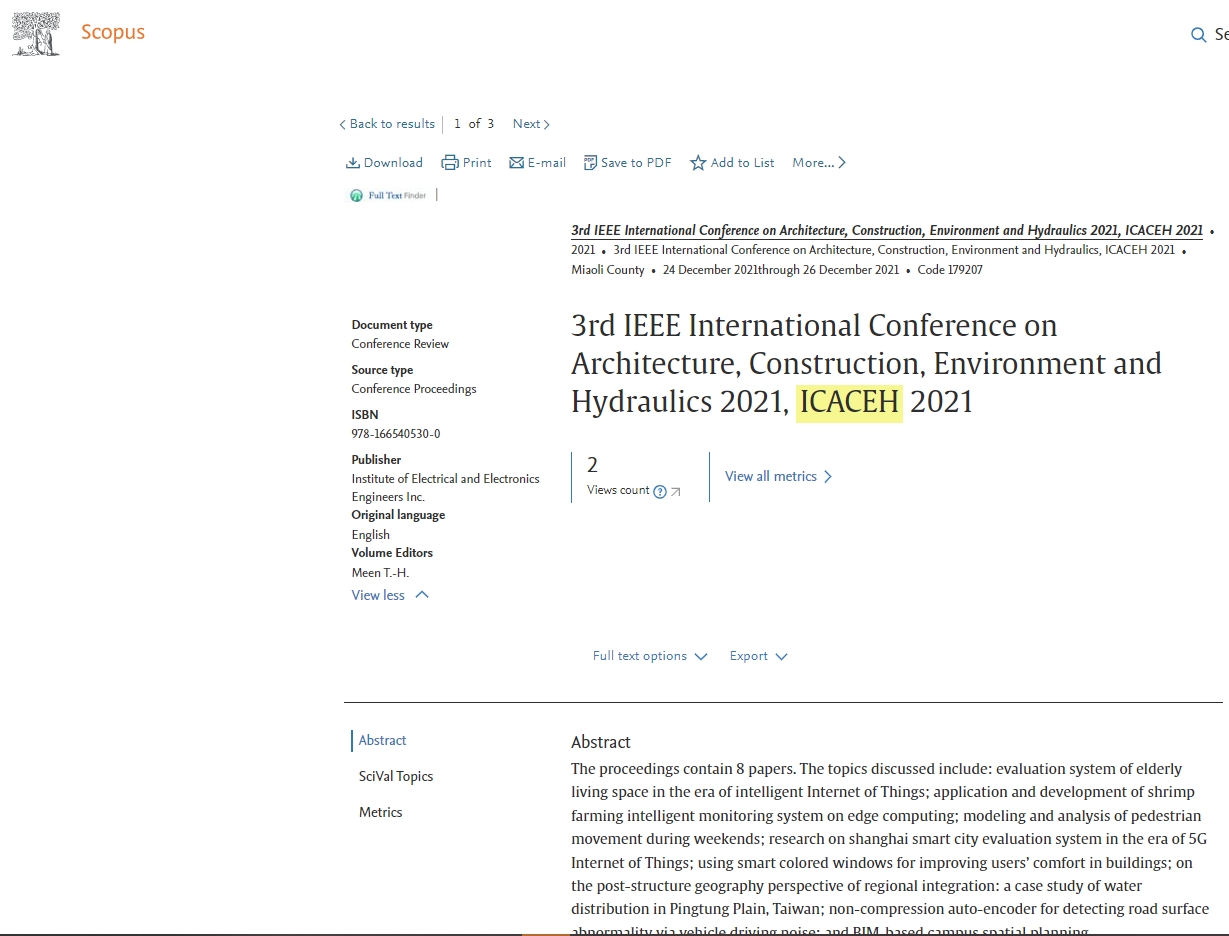Go back to results

click(387, 124)
